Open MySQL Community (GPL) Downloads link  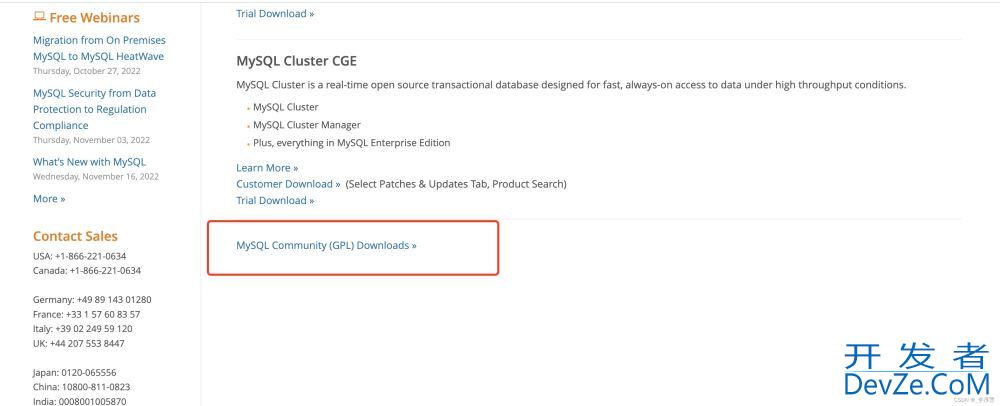pos(326,245)
